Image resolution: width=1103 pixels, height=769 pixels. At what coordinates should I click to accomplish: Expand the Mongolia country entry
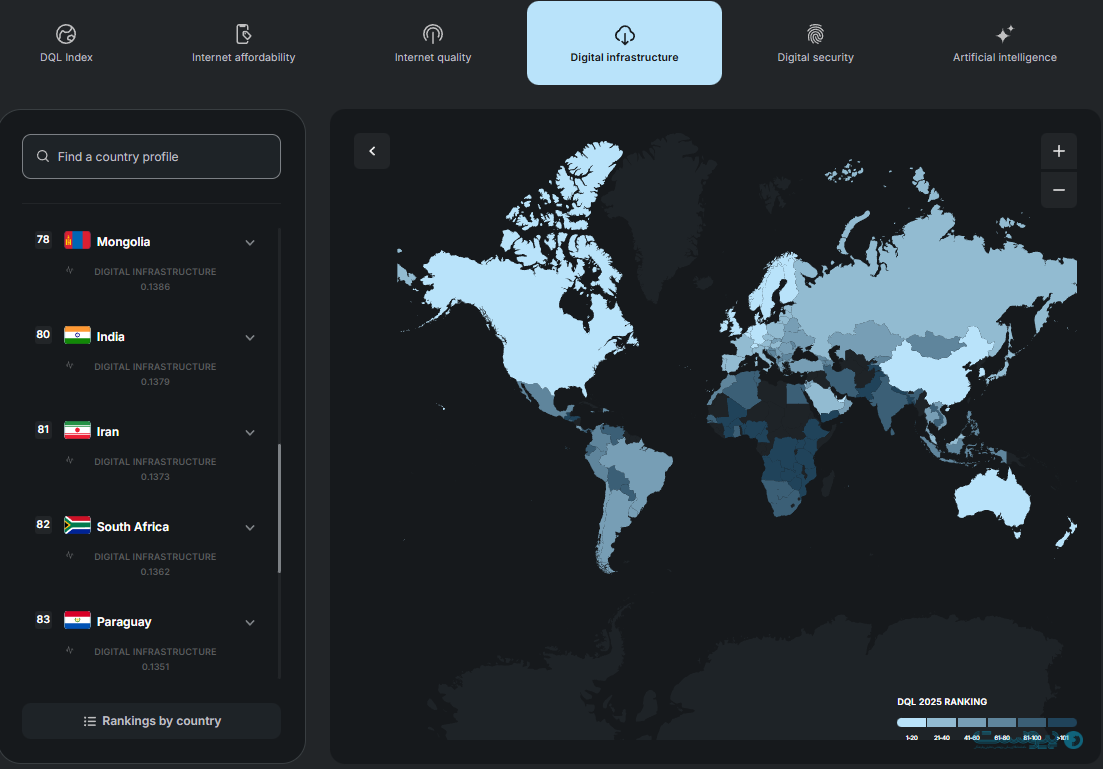tap(250, 242)
